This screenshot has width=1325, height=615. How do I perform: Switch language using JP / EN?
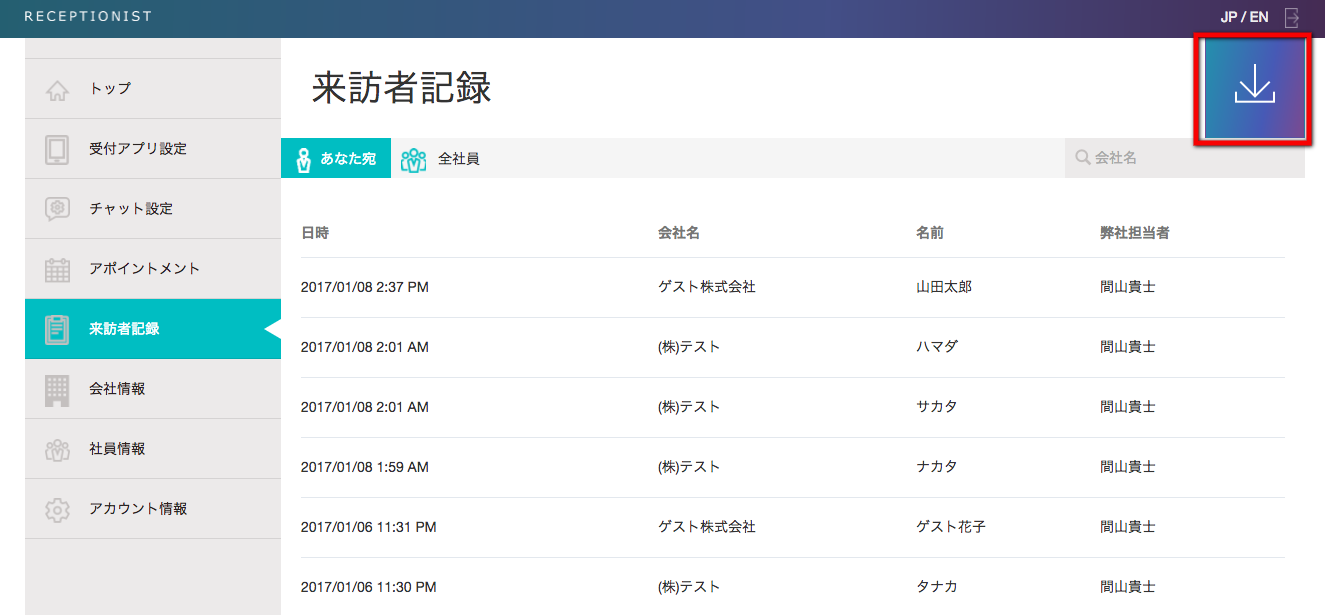1244,17
